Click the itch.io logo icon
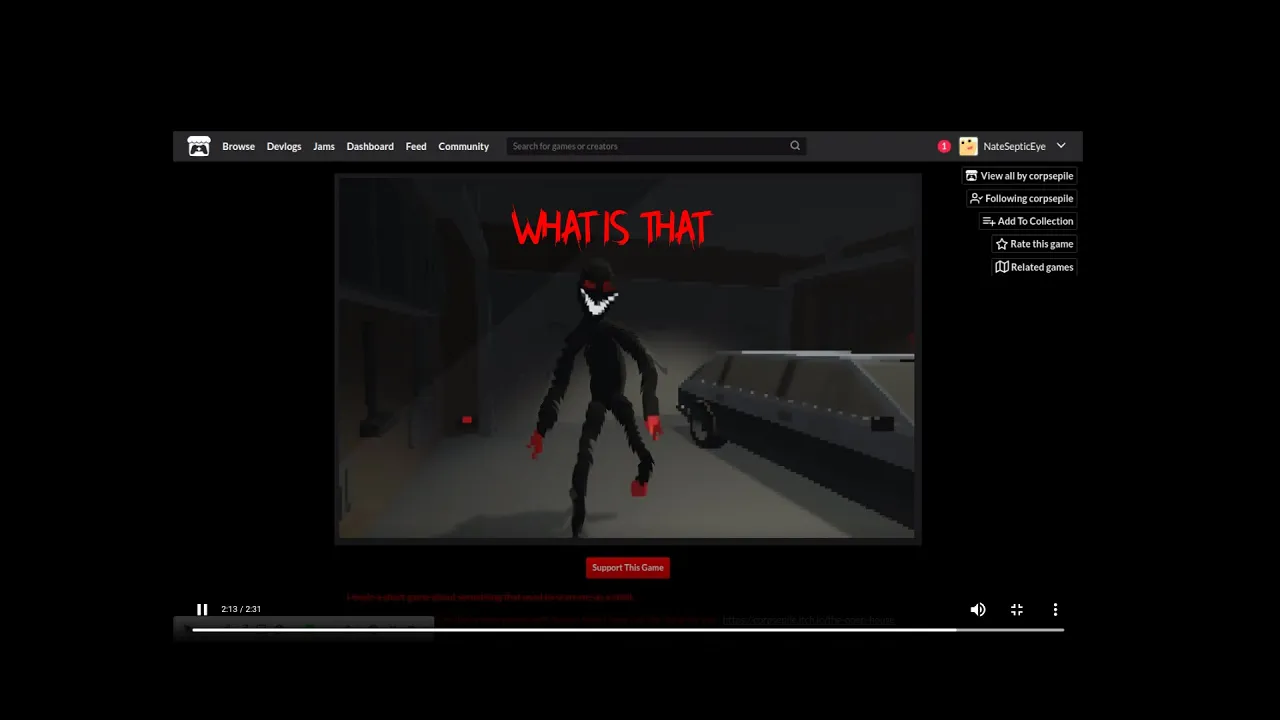The width and height of the screenshot is (1280, 720). pos(199,146)
